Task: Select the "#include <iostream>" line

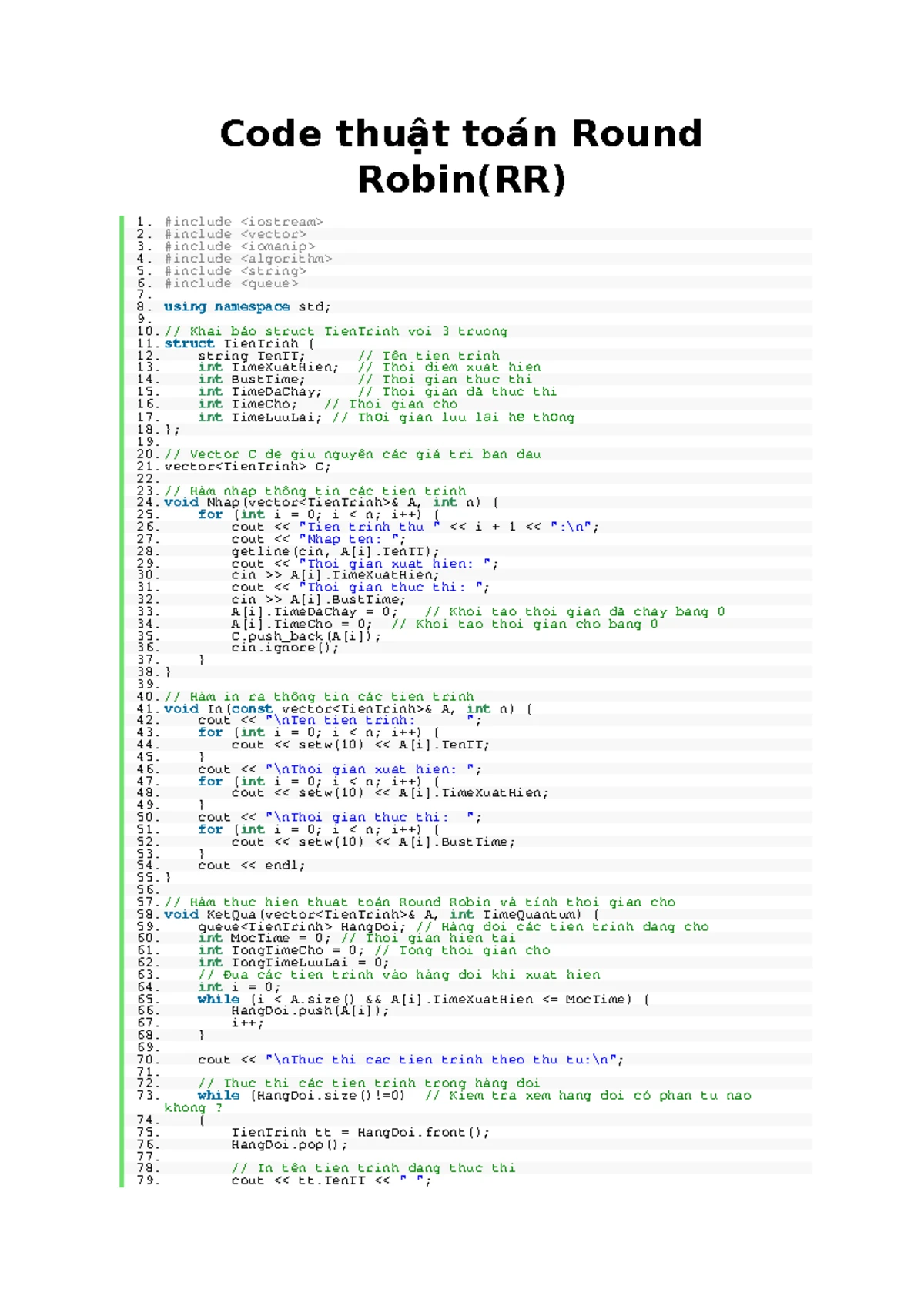Action: coord(243,222)
